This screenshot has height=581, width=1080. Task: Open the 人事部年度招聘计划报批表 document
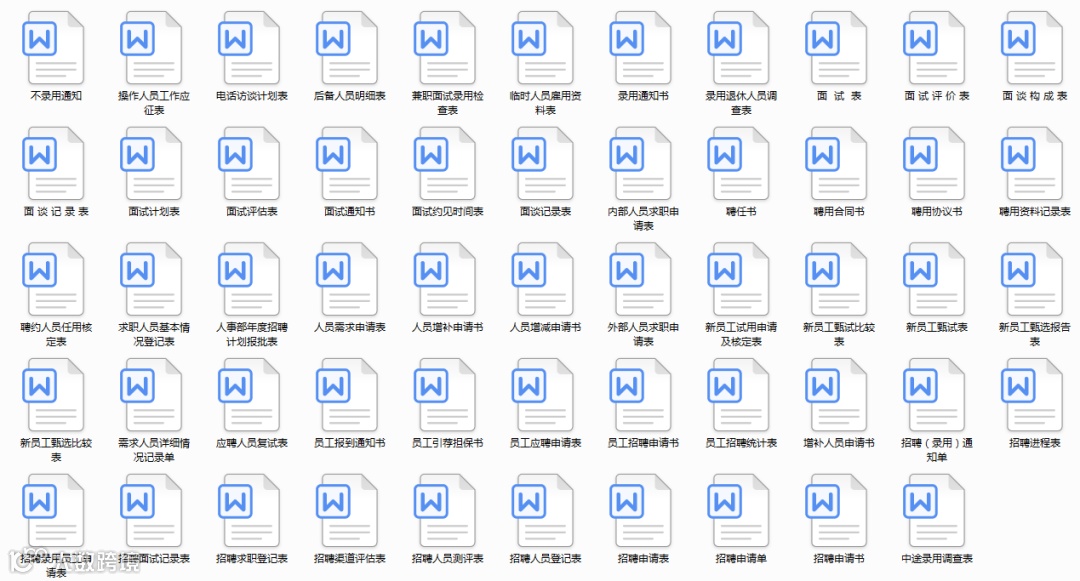click(251, 280)
